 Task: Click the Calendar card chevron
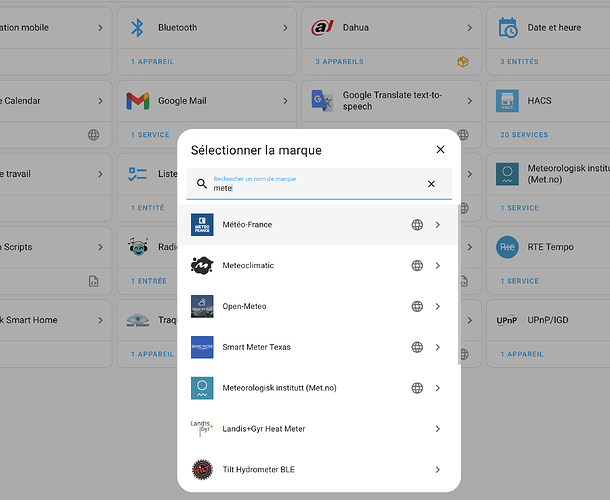point(100,101)
